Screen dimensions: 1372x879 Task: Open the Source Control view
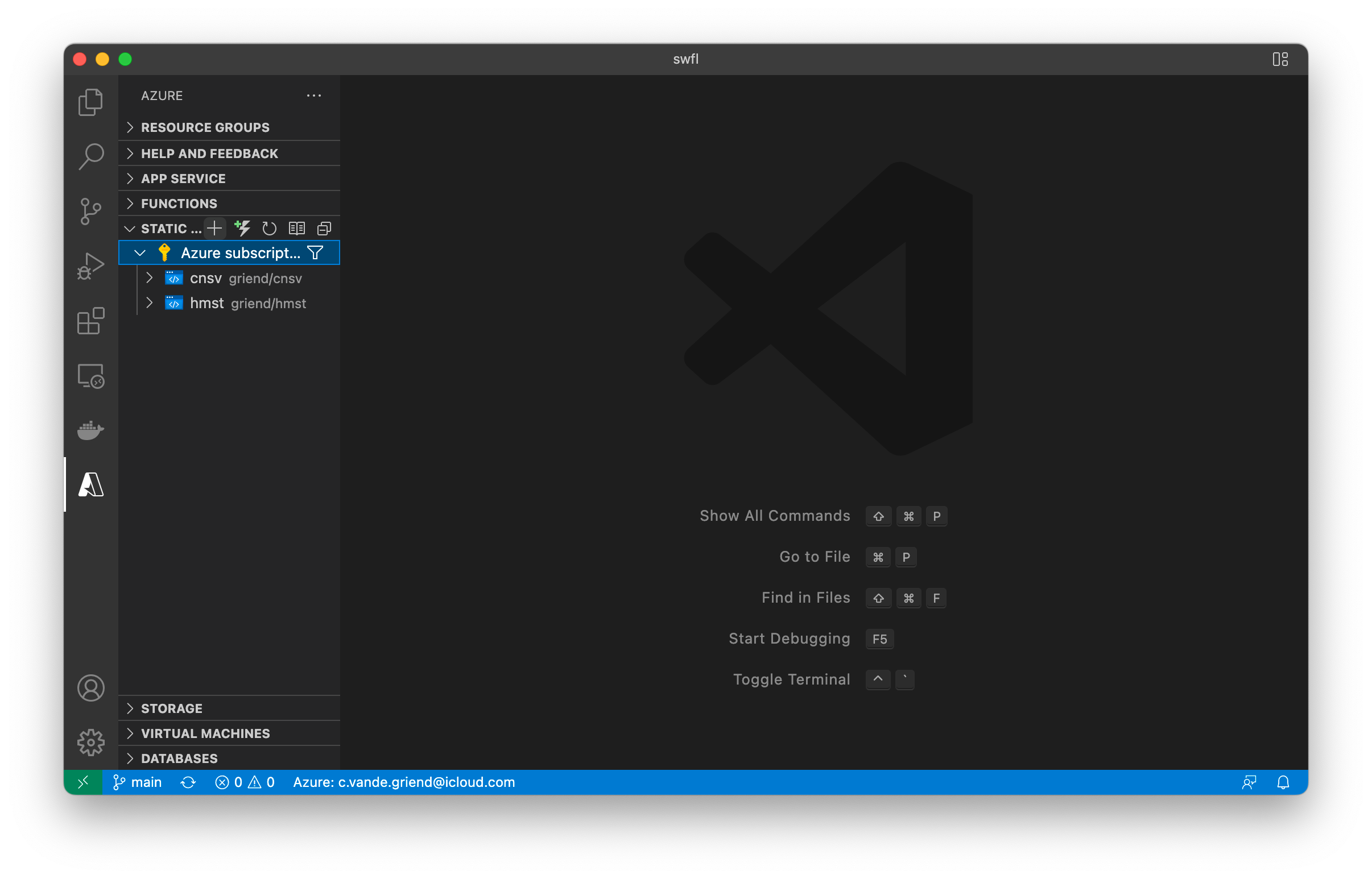point(90,211)
